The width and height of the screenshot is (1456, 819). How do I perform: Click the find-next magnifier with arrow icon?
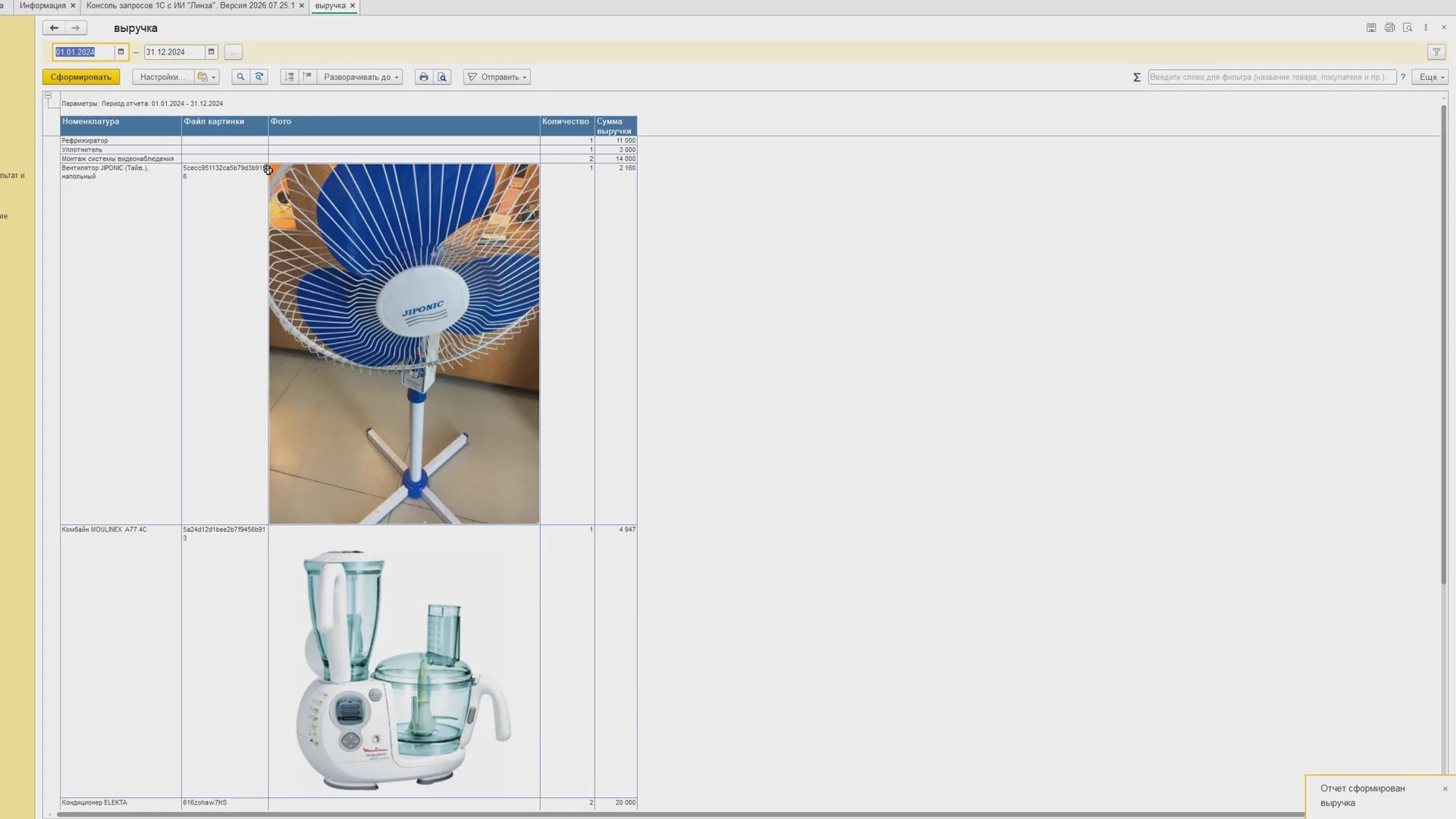click(x=259, y=77)
